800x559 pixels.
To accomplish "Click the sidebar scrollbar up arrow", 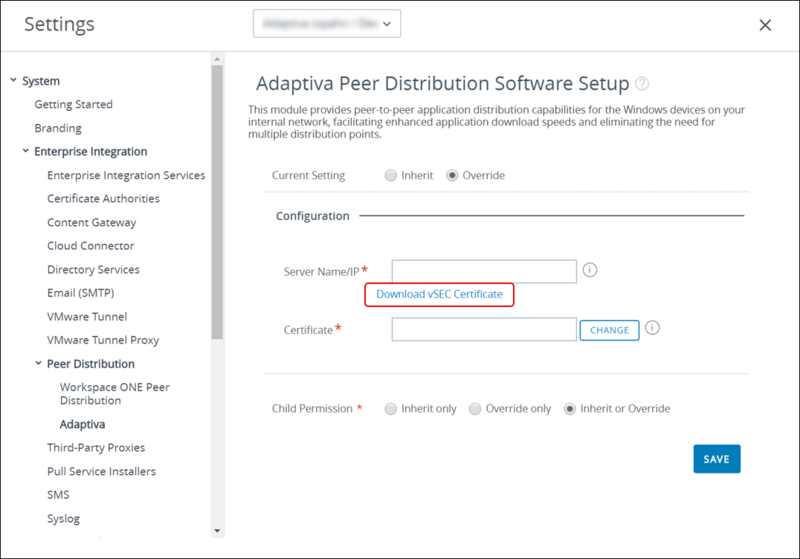I will click(x=217, y=59).
